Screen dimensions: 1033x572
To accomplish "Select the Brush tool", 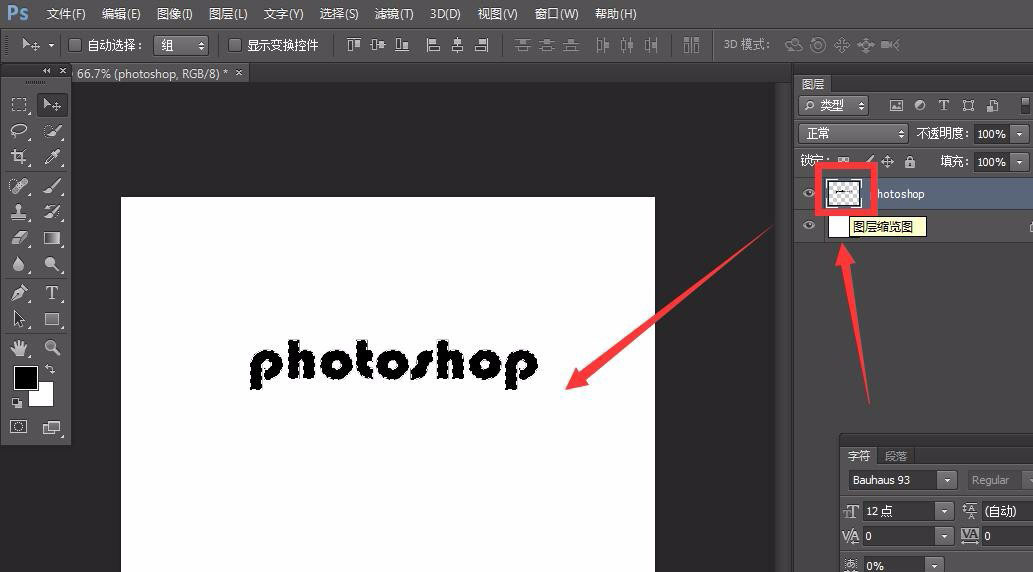I will (x=51, y=186).
